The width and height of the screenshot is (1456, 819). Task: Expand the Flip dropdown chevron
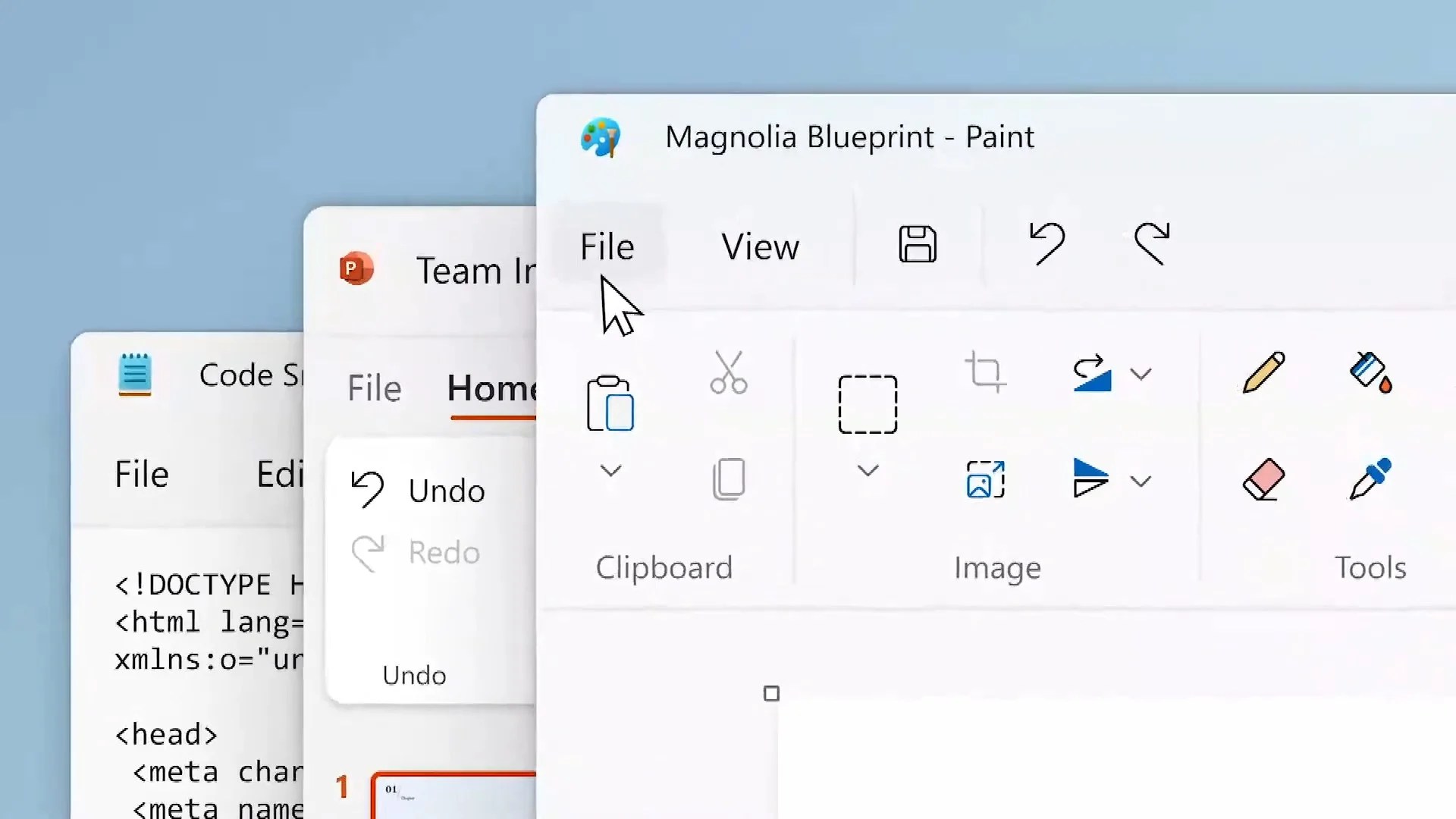coord(1141,481)
